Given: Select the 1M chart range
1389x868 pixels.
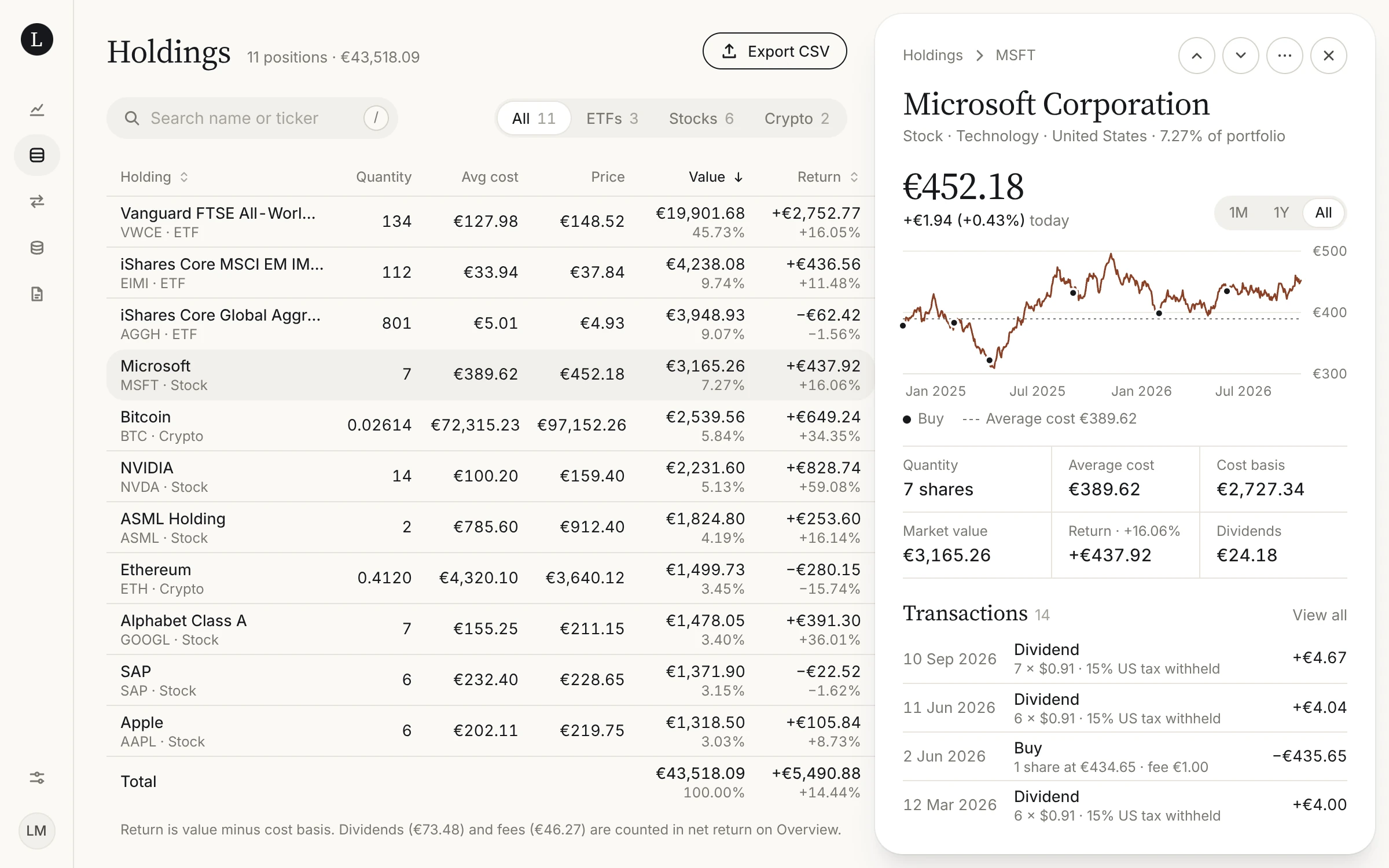Looking at the screenshot, I should [x=1239, y=212].
